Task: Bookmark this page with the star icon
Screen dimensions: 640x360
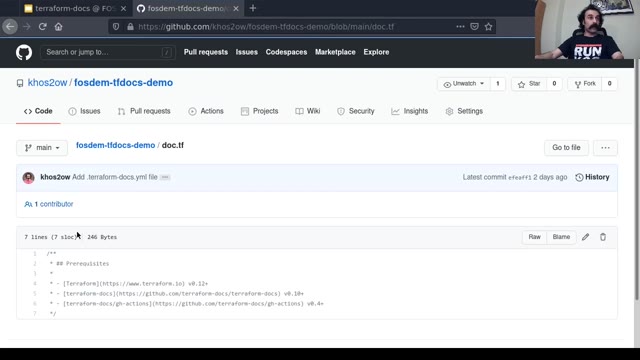Action: (489, 27)
